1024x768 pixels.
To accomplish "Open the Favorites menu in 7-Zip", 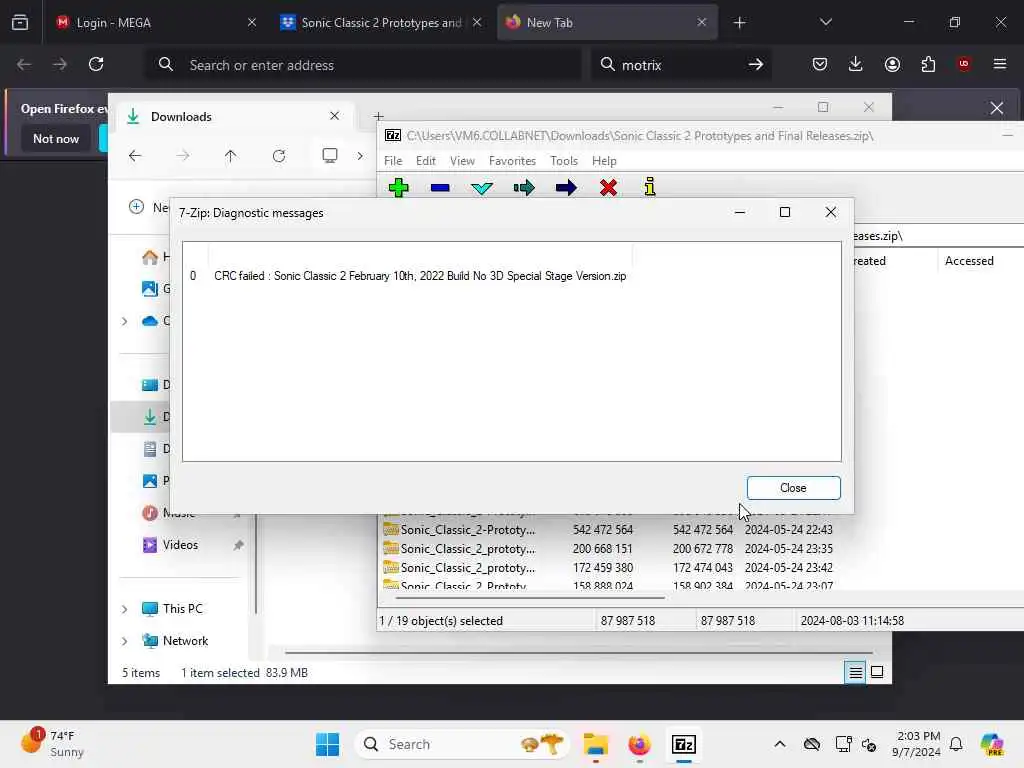I will 512,161.
